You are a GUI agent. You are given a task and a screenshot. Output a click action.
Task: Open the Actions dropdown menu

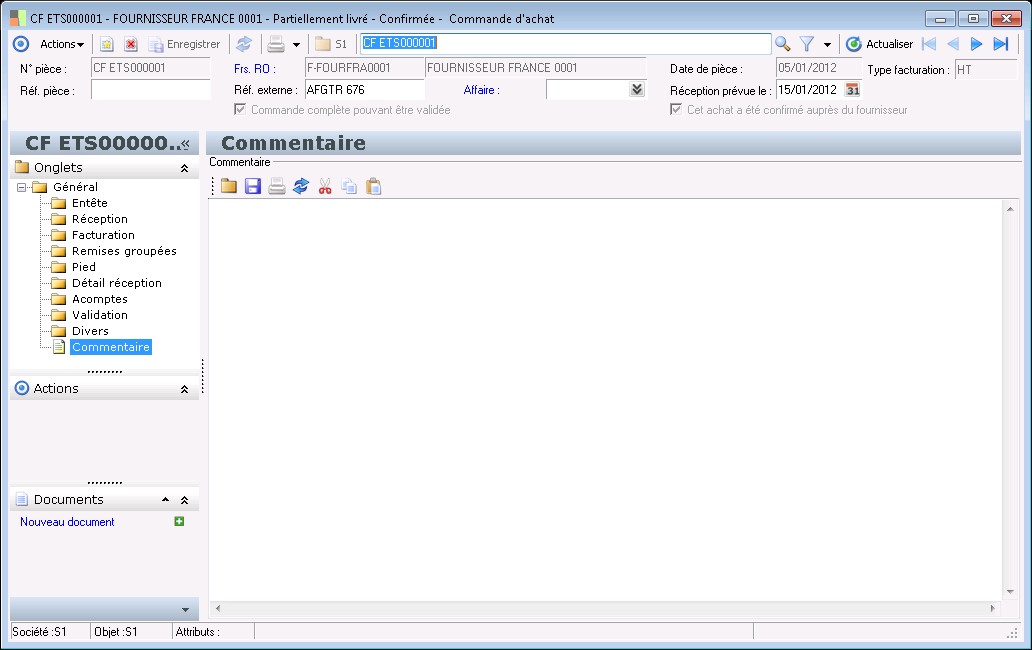pyautogui.click(x=62, y=44)
